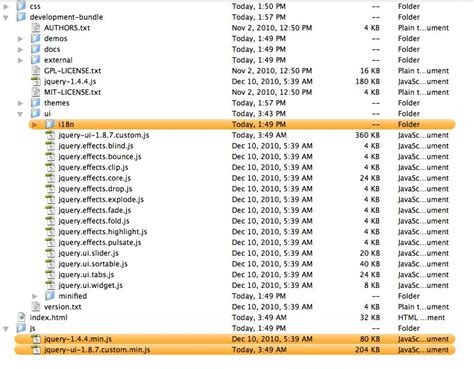Viewport: 474px width, 369px height.
Task: Collapse the ui folder triangle
Action: pos(20,114)
